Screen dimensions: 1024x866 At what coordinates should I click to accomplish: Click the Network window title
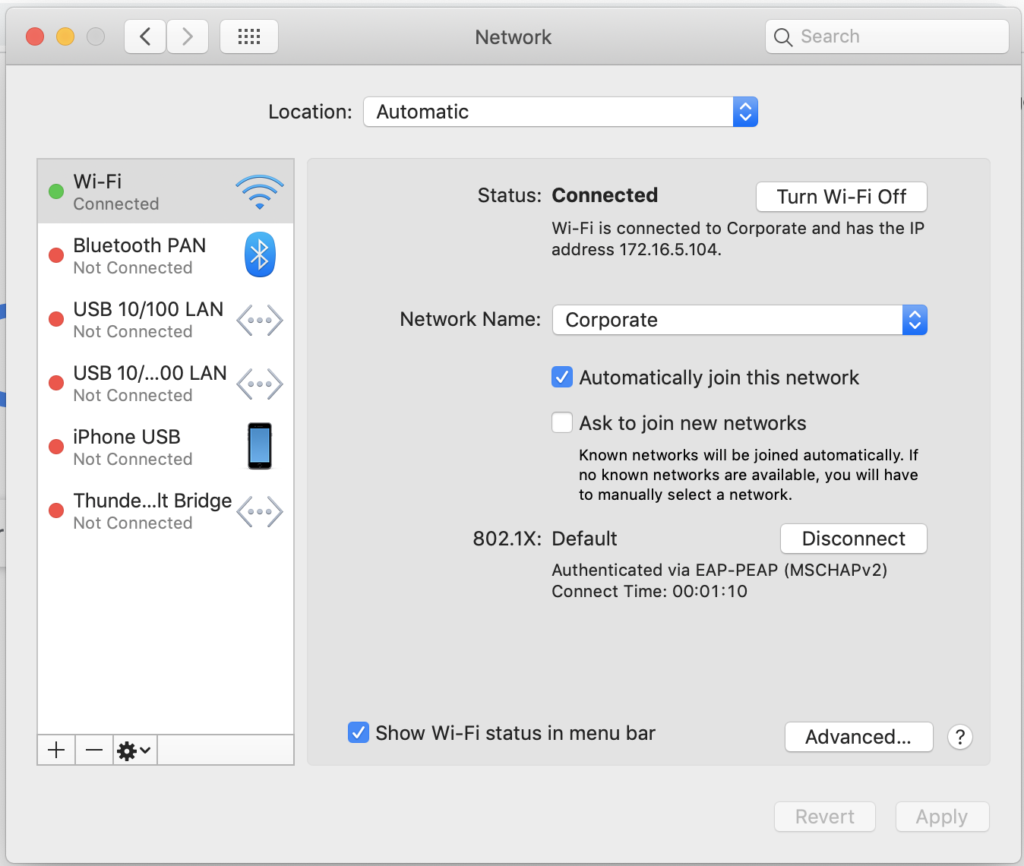(513, 37)
